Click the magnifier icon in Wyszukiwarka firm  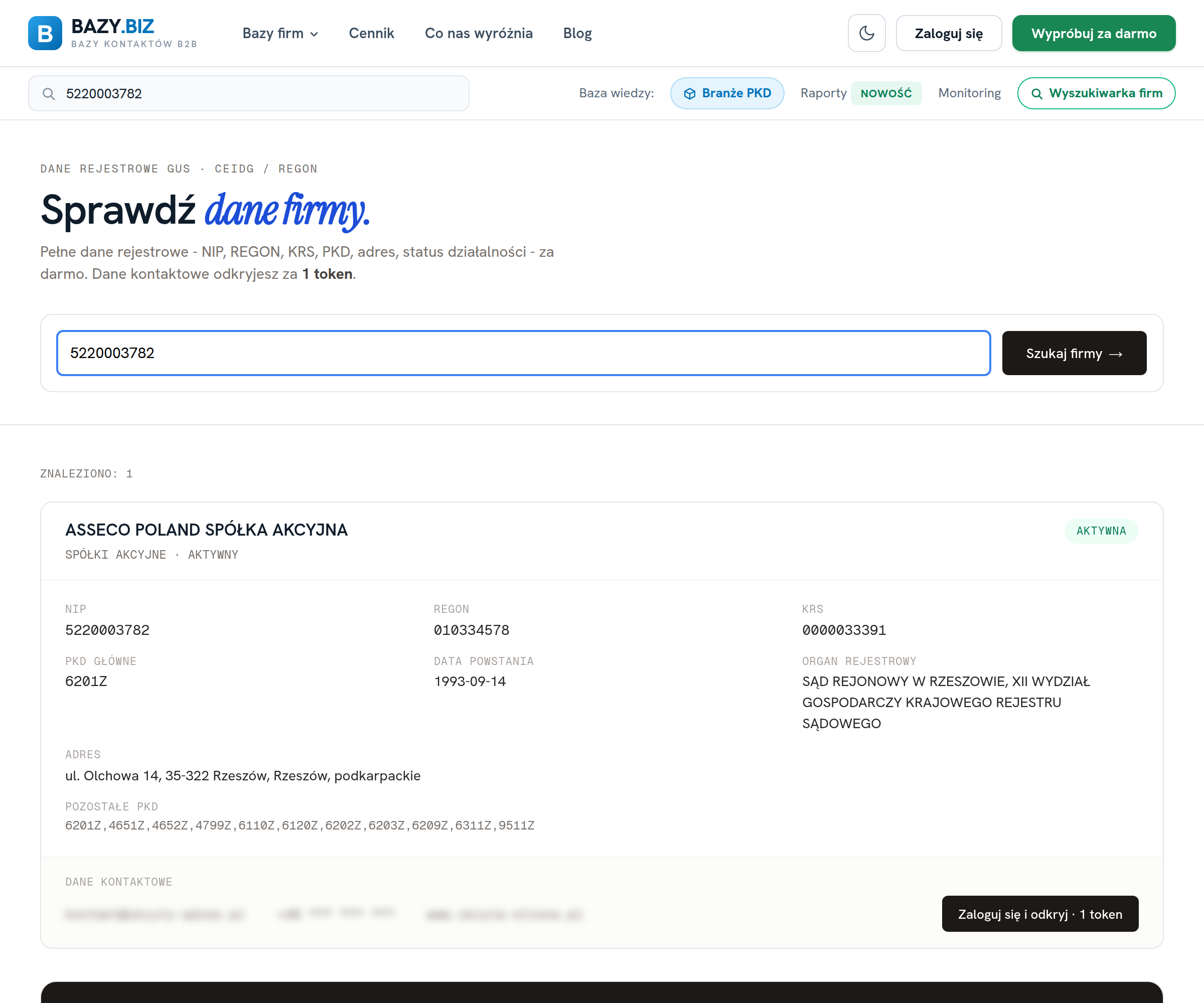point(1036,93)
